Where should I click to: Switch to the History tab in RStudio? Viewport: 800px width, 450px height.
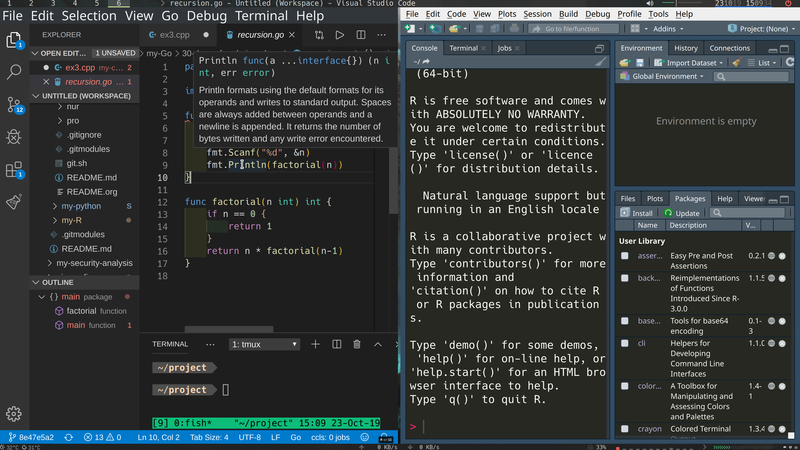point(686,48)
